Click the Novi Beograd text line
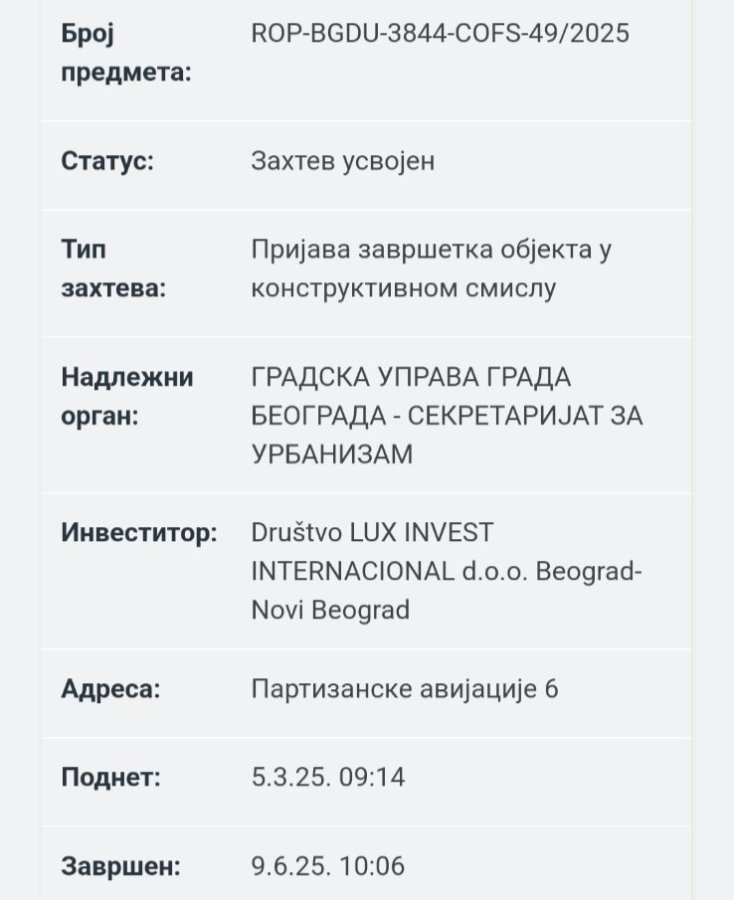The height and width of the screenshot is (900, 734). [331, 610]
